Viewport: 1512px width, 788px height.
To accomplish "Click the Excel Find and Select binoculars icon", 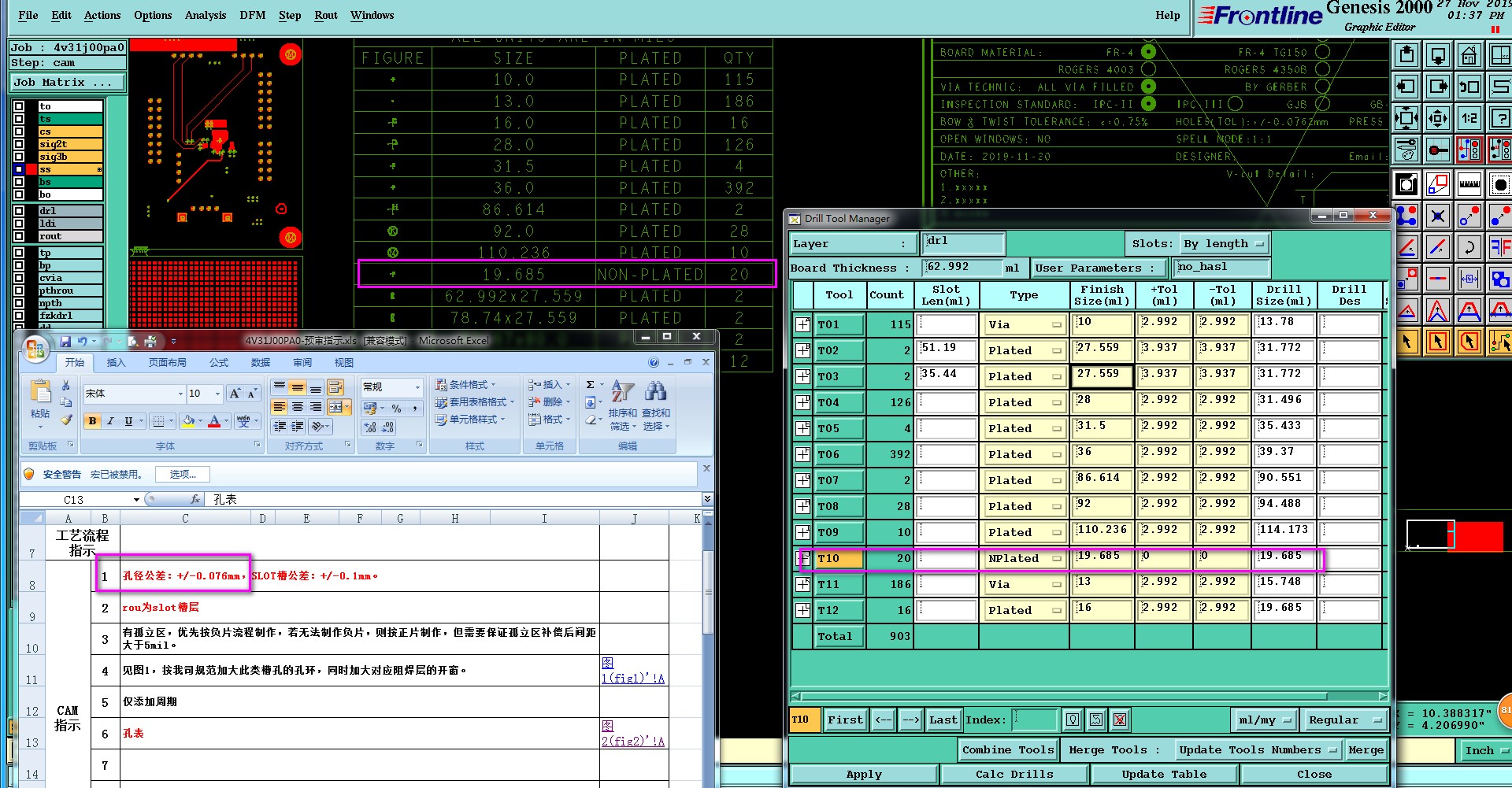I will click(655, 391).
